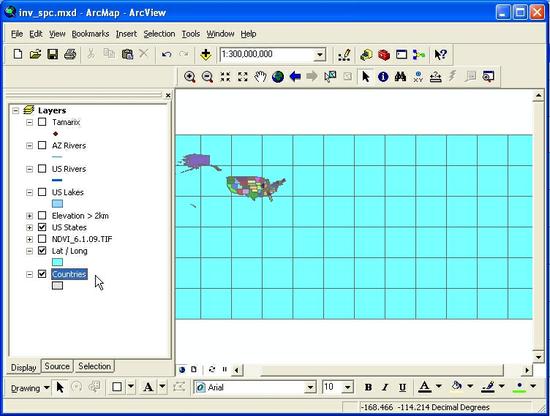Open the red ArcToolbox icon

point(384,55)
